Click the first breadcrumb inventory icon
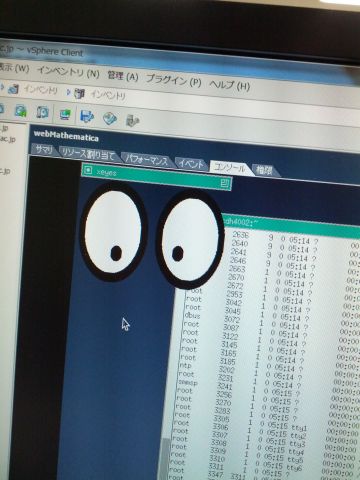Screen dimensions: 360x480 click(13, 89)
